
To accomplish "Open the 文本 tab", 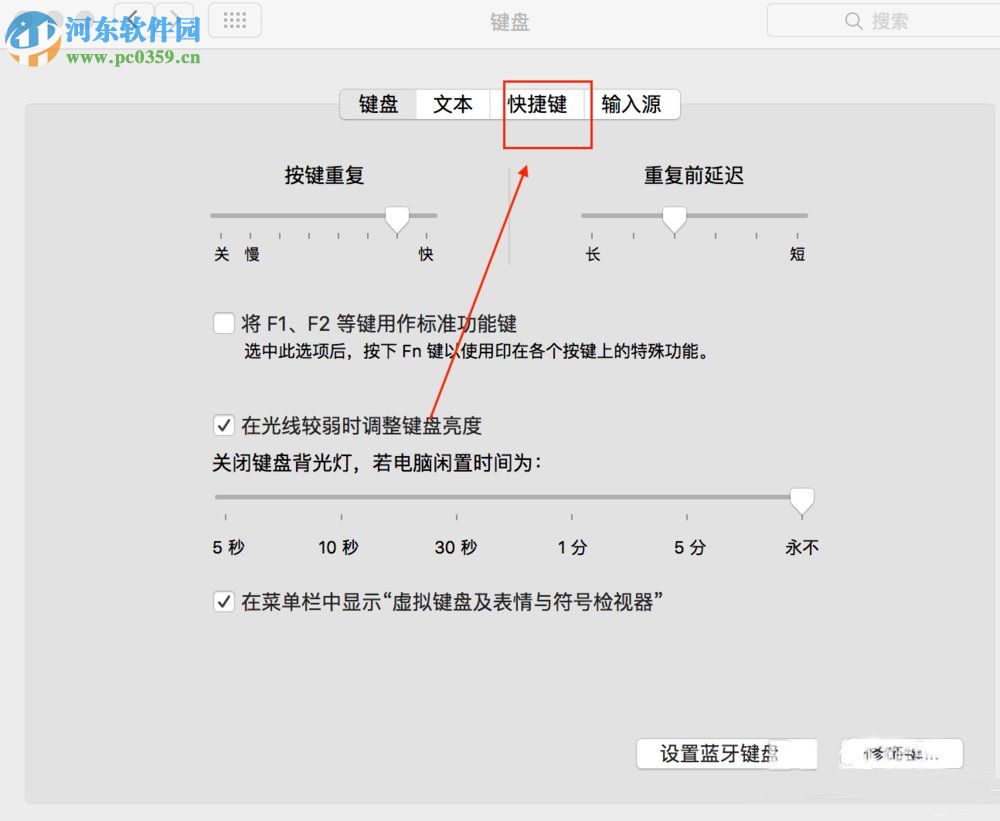I will click(454, 104).
